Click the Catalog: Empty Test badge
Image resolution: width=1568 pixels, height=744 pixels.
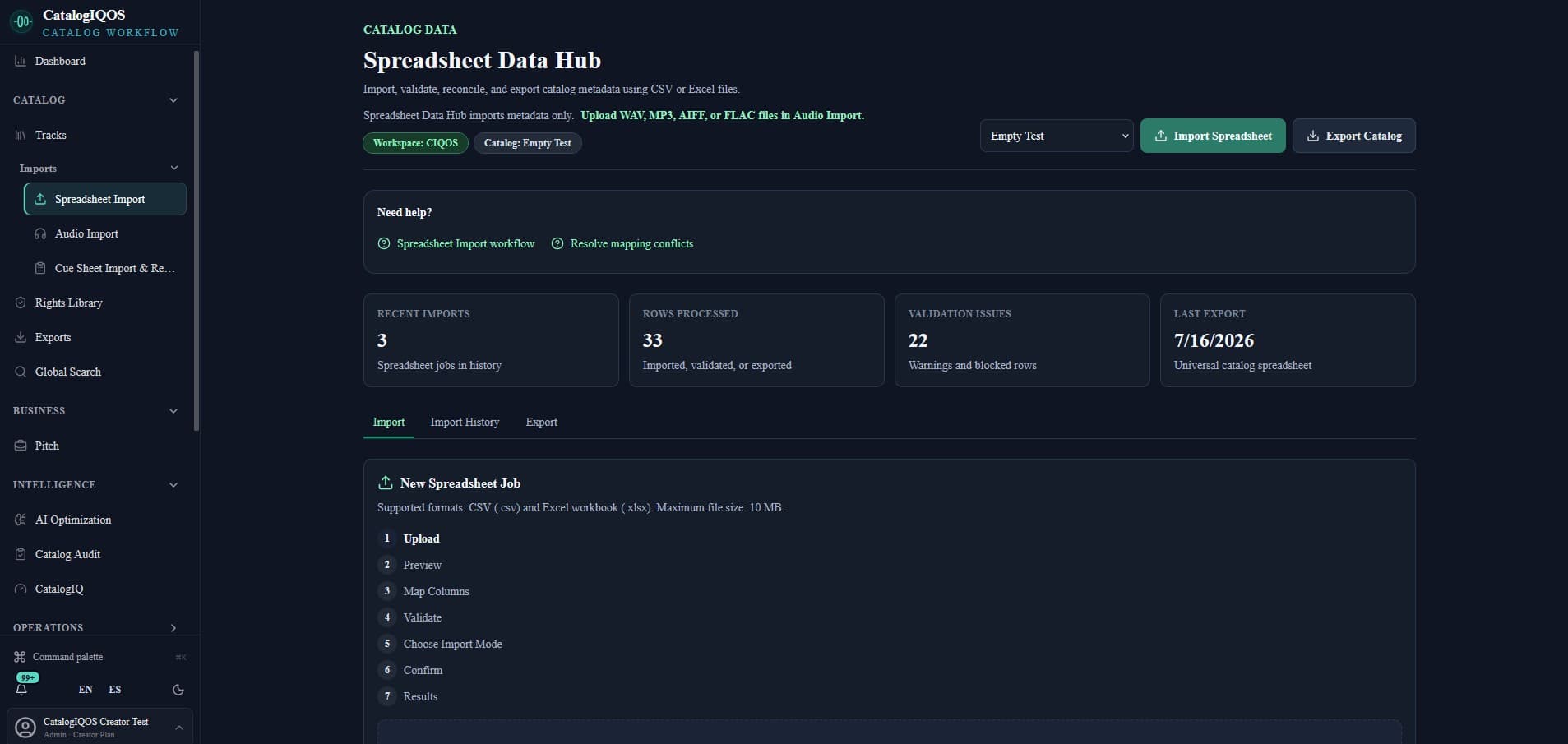point(527,143)
